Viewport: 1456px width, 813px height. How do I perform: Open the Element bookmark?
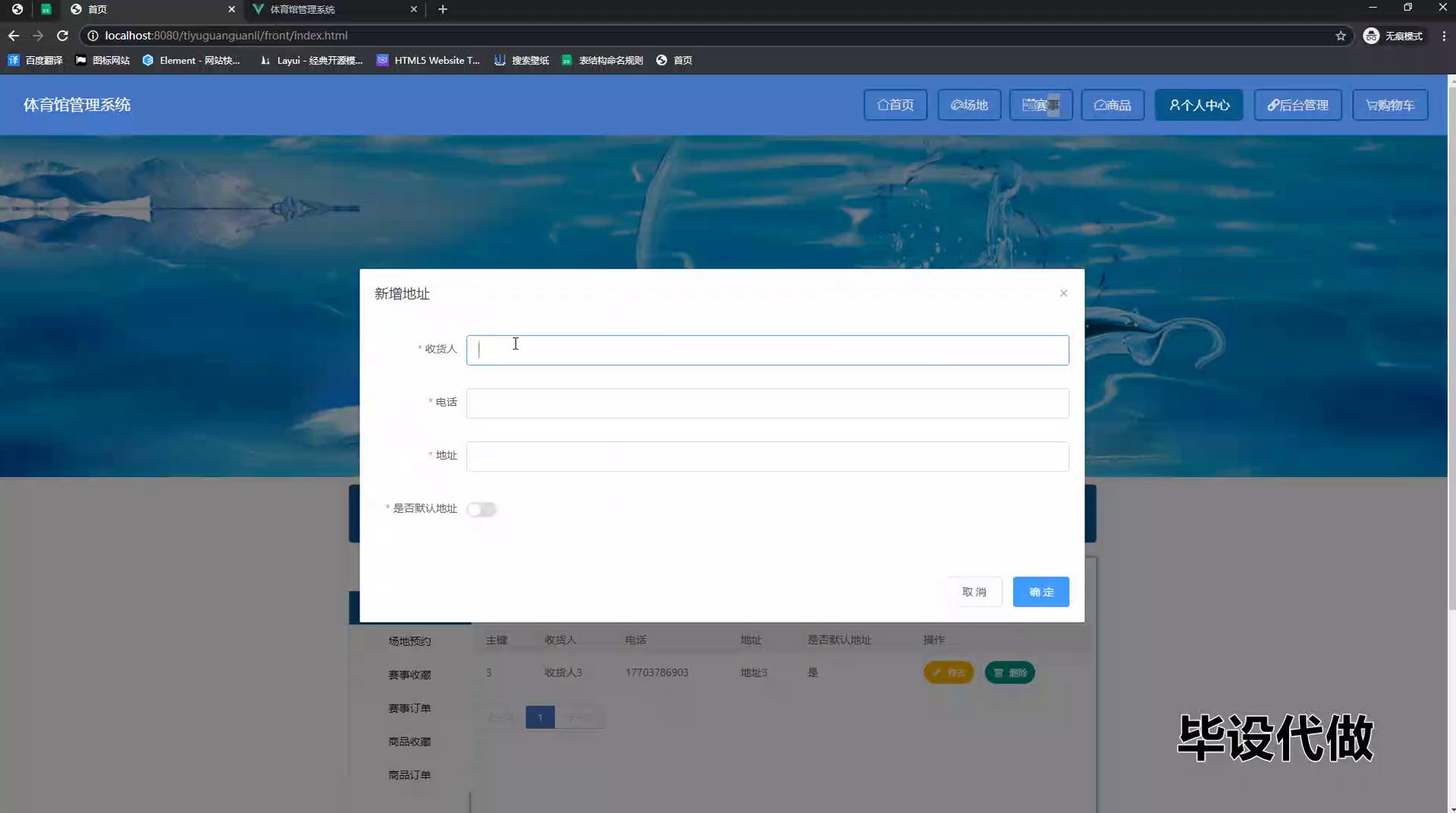(191, 61)
